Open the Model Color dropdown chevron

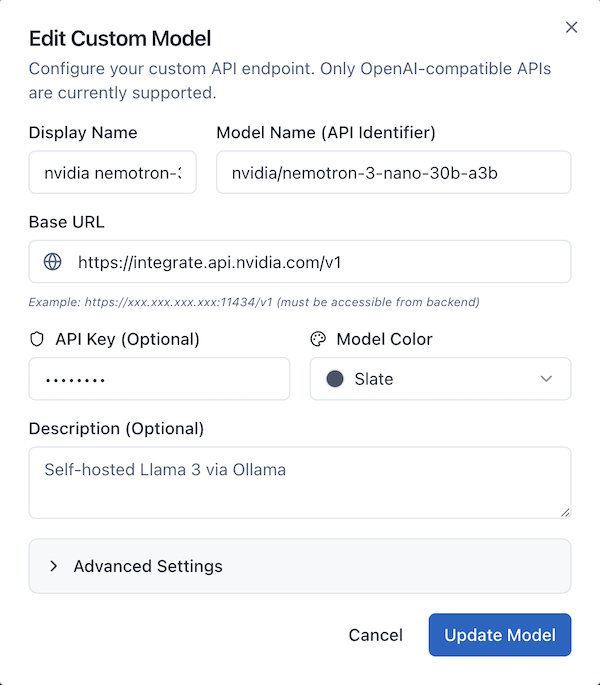click(546, 379)
